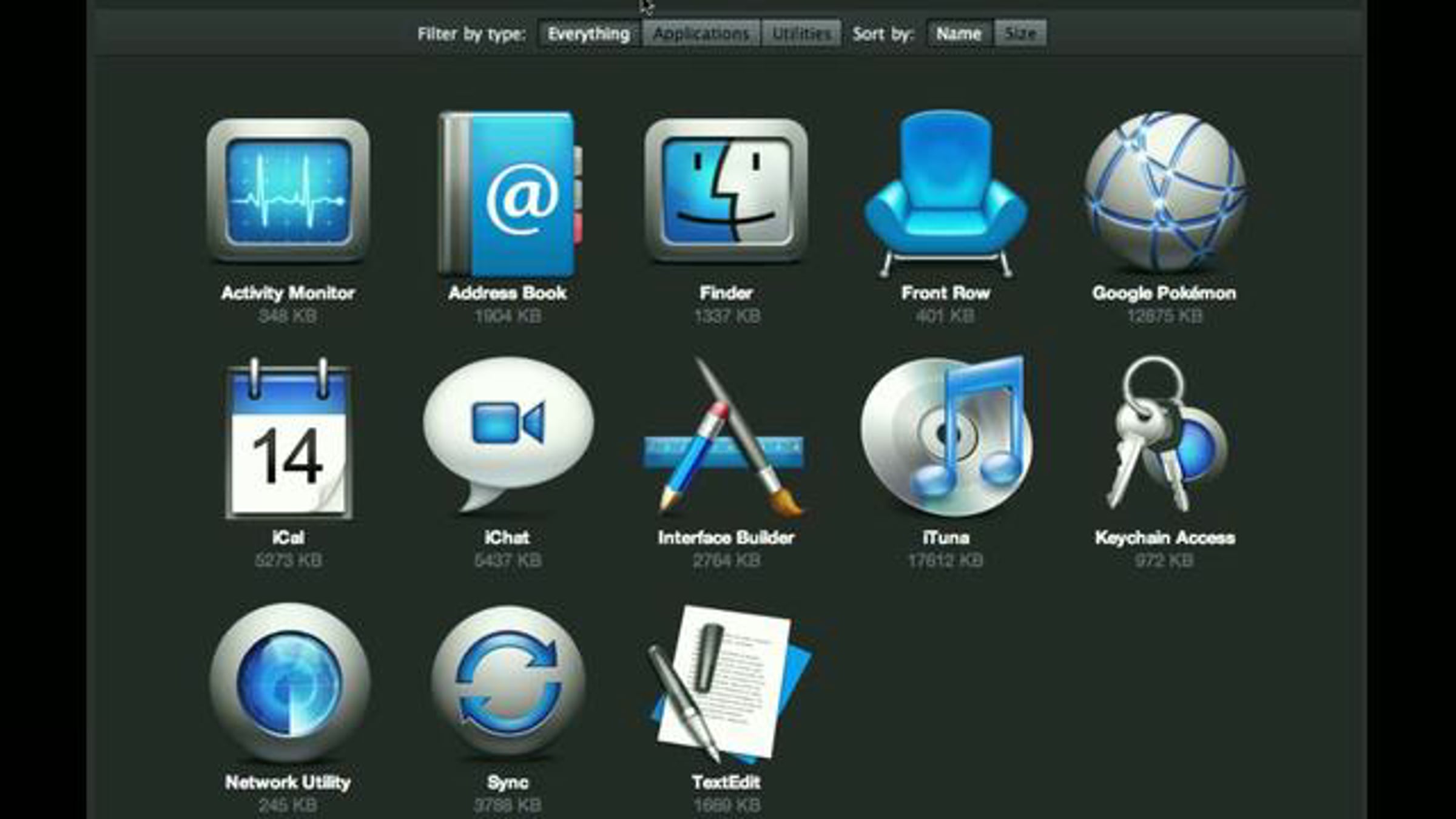Image resolution: width=1456 pixels, height=819 pixels.
Task: Click the "Front Row" name label
Action: [x=946, y=293]
